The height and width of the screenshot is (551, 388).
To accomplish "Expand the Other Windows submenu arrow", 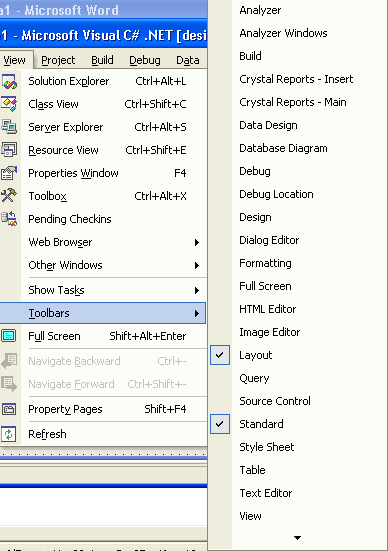I will pyautogui.click(x=197, y=265).
